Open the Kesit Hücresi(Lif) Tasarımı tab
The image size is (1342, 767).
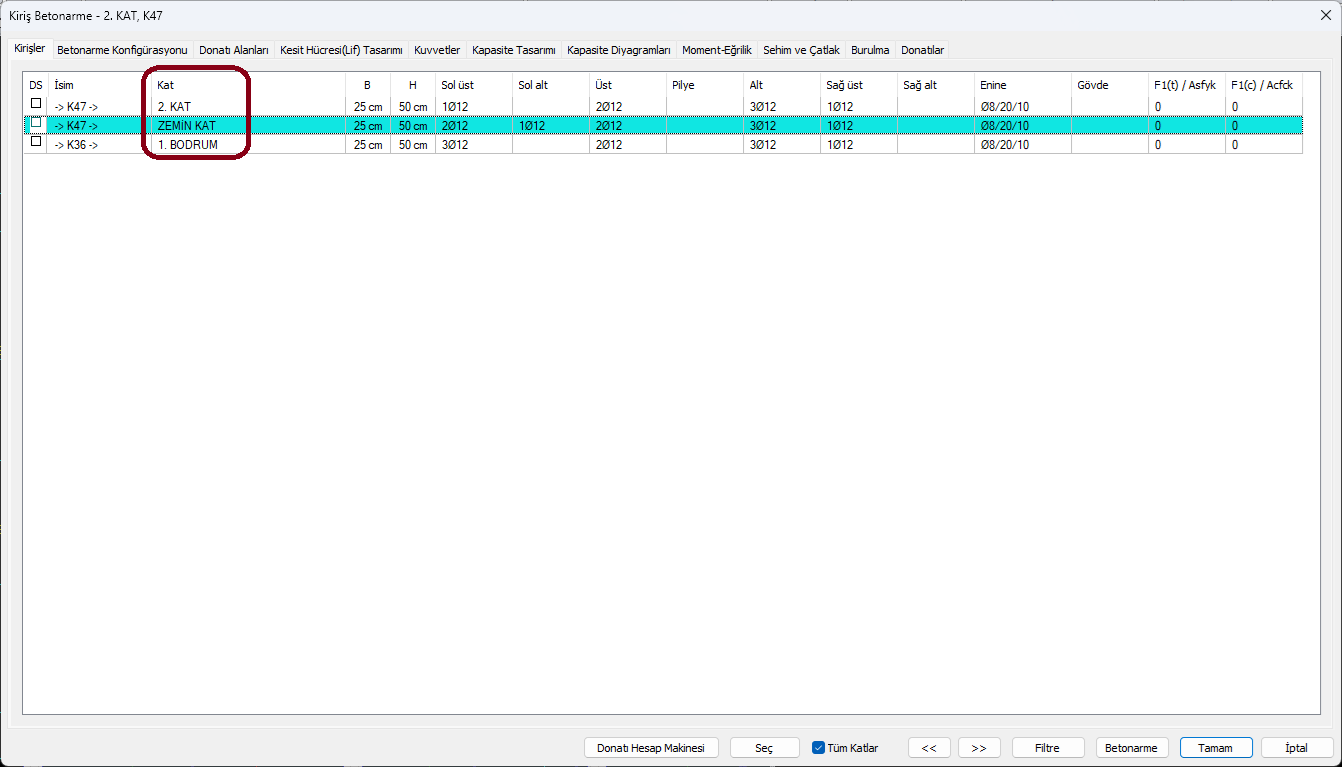(x=341, y=49)
